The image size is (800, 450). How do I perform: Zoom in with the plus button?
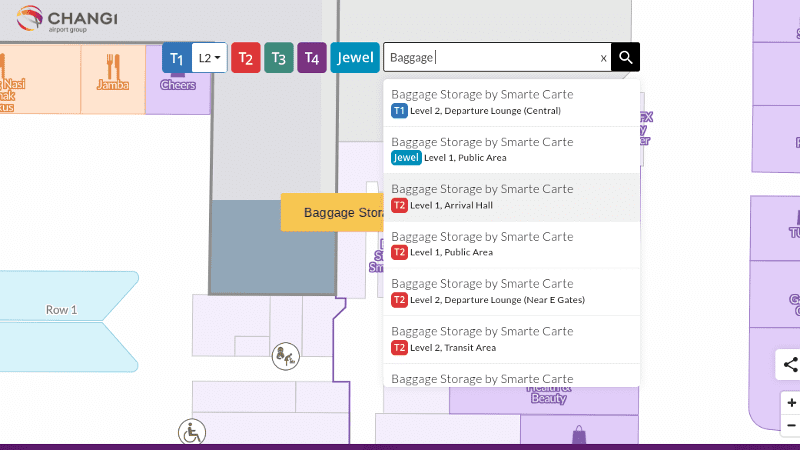coord(791,403)
